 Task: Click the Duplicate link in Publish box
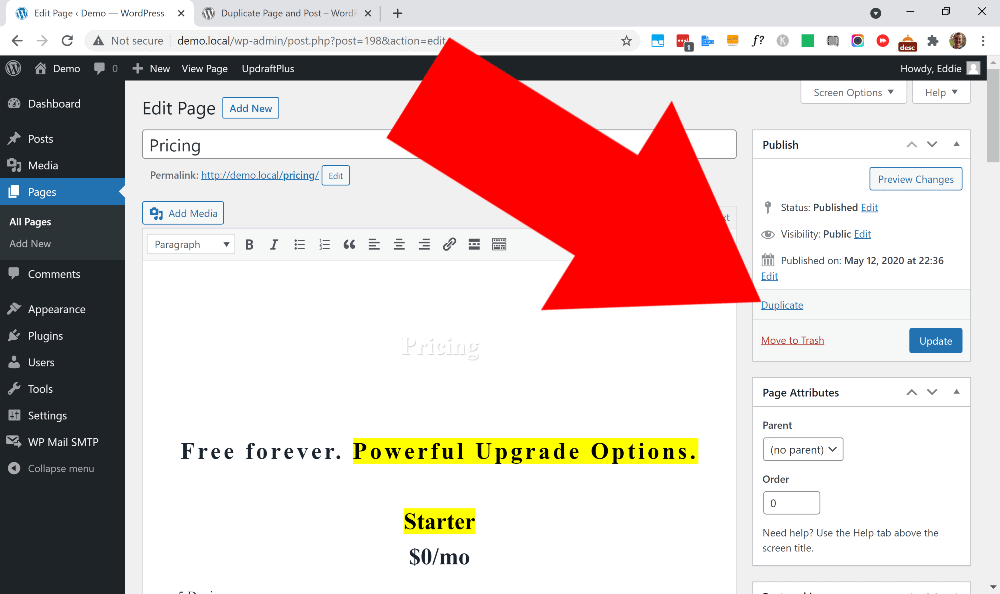pos(782,305)
